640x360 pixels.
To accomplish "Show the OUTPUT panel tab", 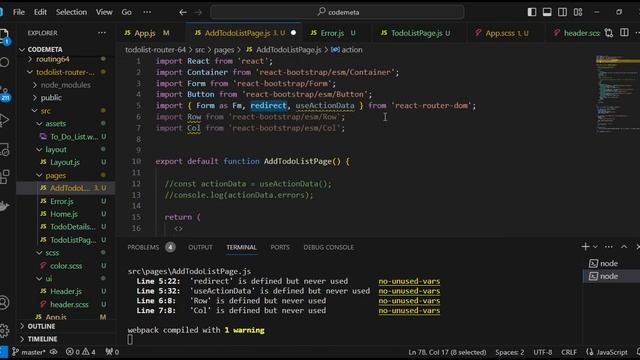I will click(x=200, y=247).
